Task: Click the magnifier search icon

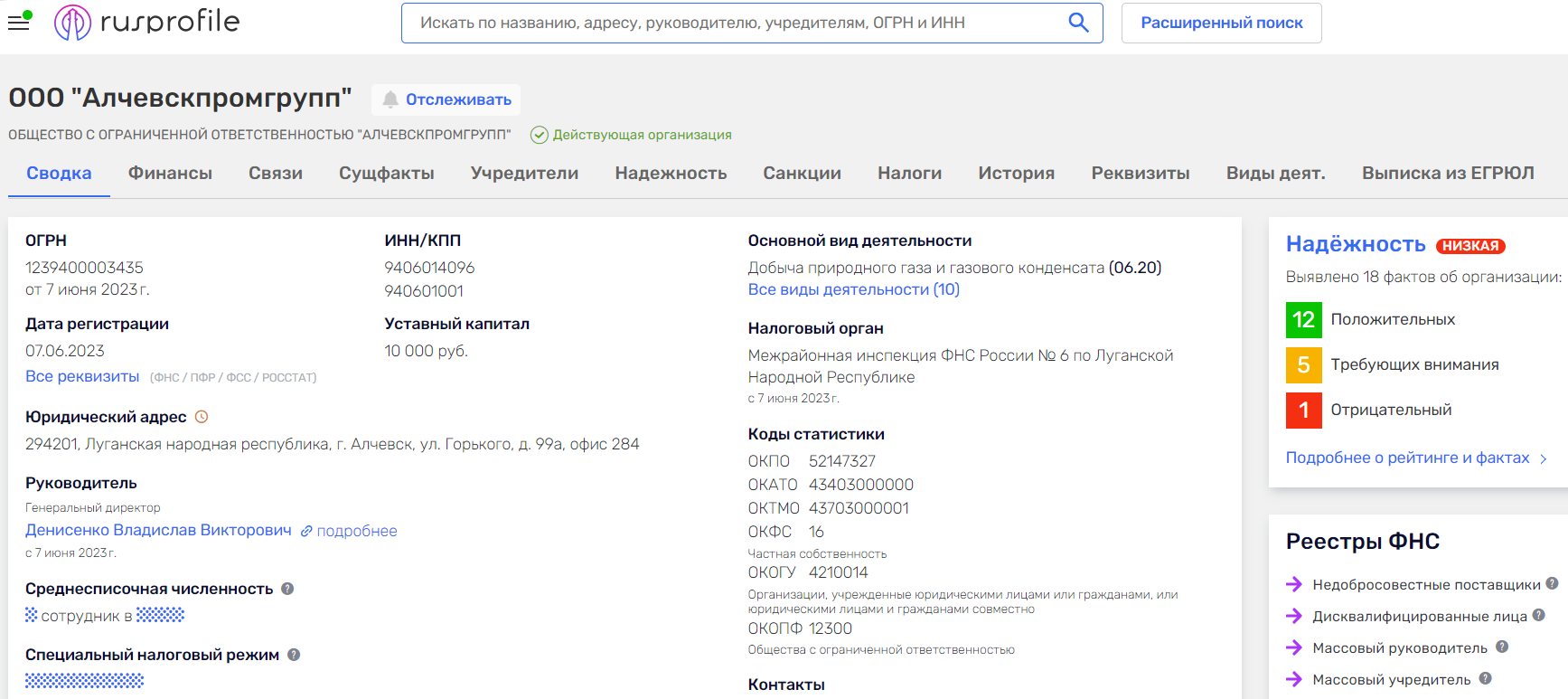Action: click(x=1078, y=23)
